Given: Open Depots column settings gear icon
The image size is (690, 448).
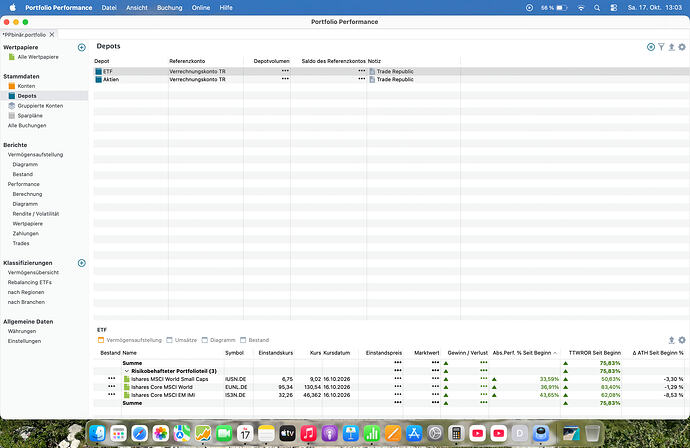Looking at the screenshot, I should pyautogui.click(x=682, y=47).
